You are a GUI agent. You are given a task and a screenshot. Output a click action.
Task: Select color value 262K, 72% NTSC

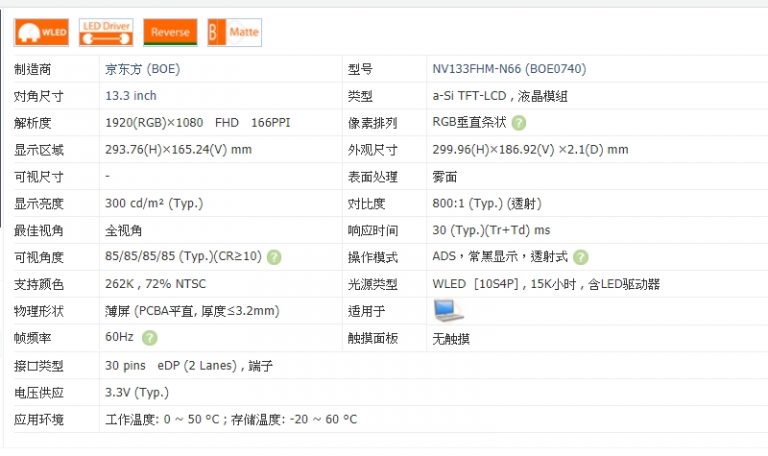tap(155, 284)
